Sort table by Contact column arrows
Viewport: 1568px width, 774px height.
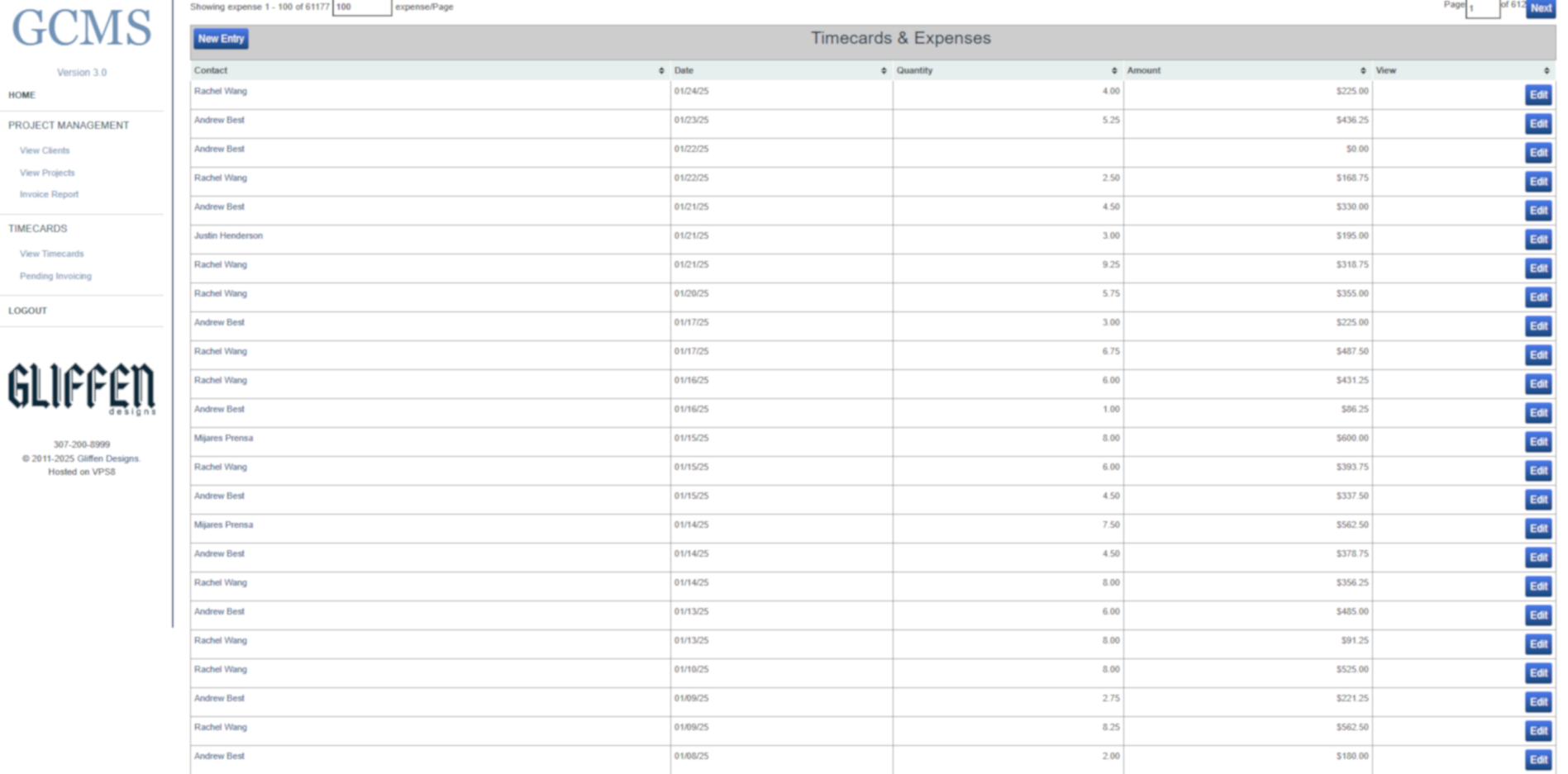[x=661, y=71]
